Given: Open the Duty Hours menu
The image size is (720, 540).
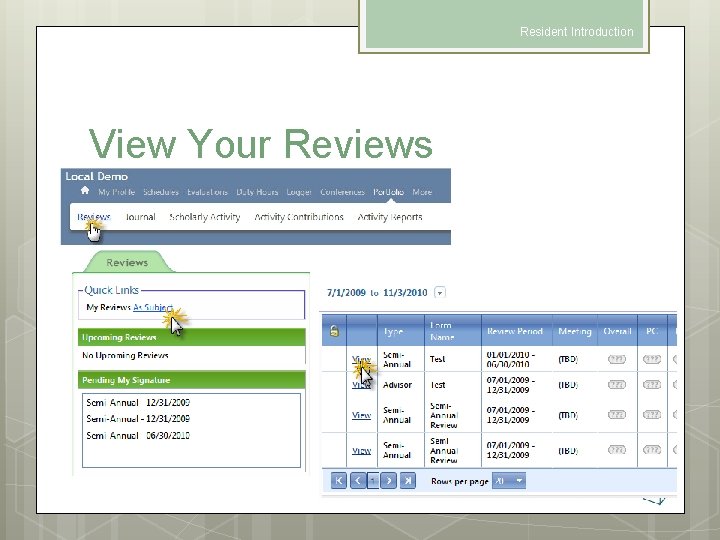Looking at the screenshot, I should (257, 192).
